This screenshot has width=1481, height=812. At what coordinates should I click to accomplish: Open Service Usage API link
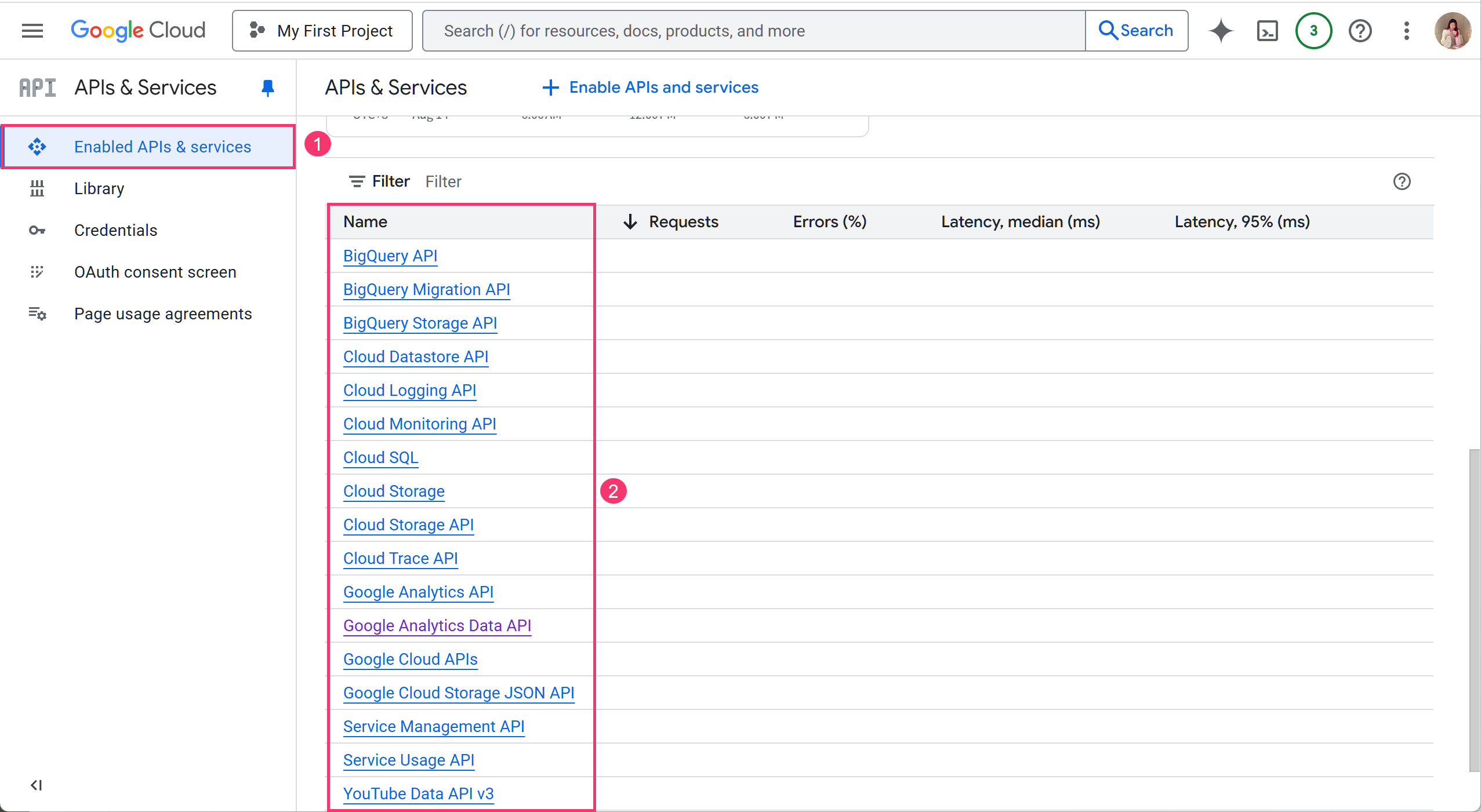409,760
